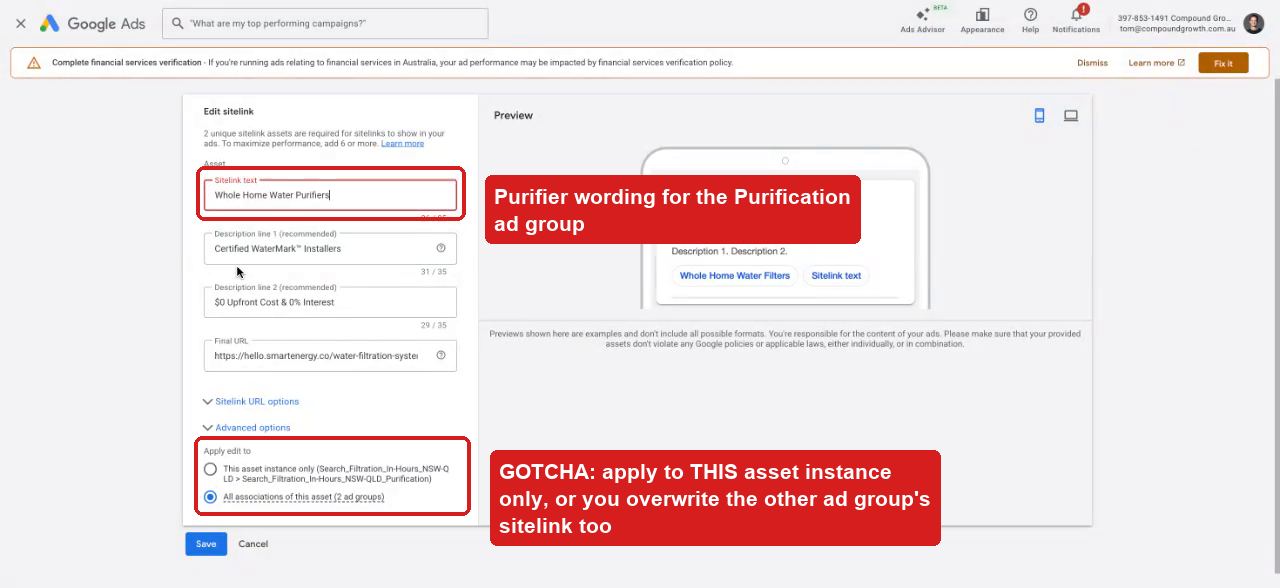This screenshot has width=1280, height=588.
Task: Select All associations of this asset radio
Action: (210, 497)
